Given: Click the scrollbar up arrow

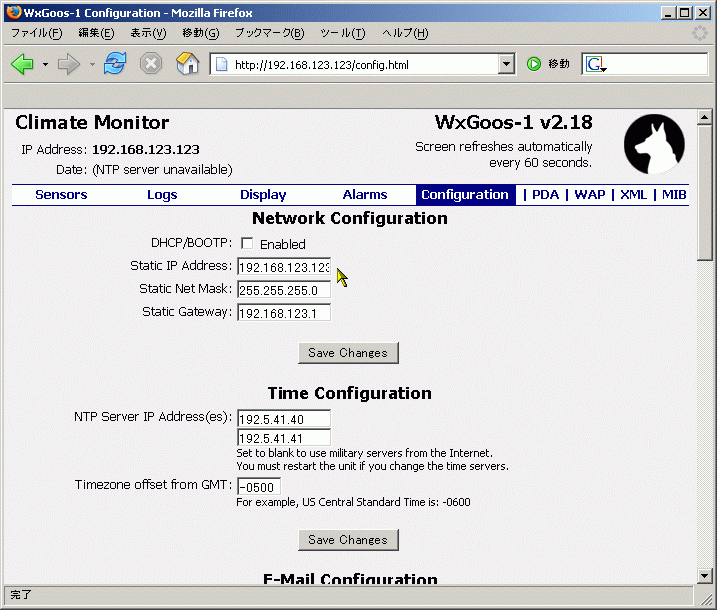Looking at the screenshot, I should (704, 117).
